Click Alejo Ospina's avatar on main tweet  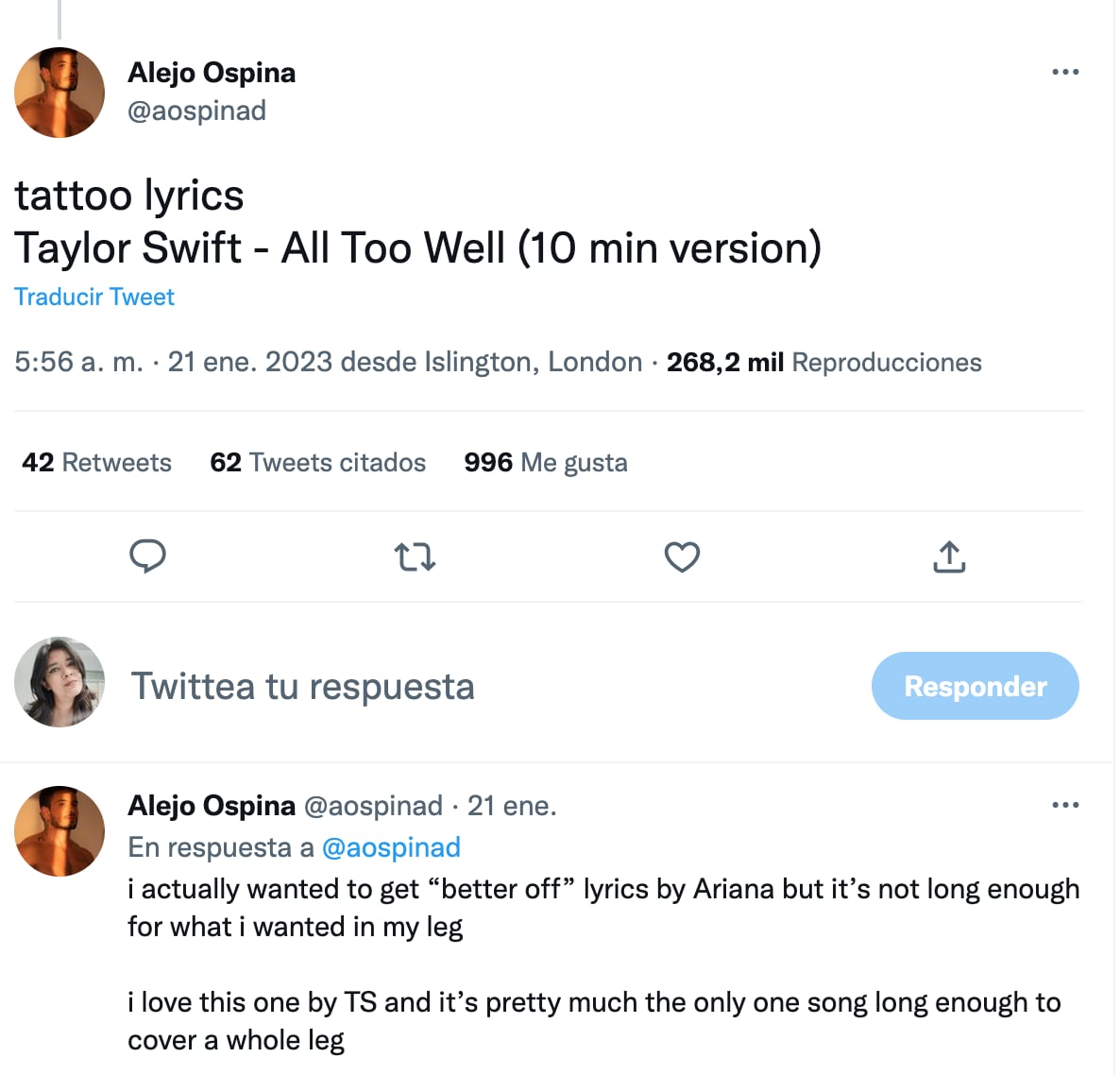coord(59,93)
